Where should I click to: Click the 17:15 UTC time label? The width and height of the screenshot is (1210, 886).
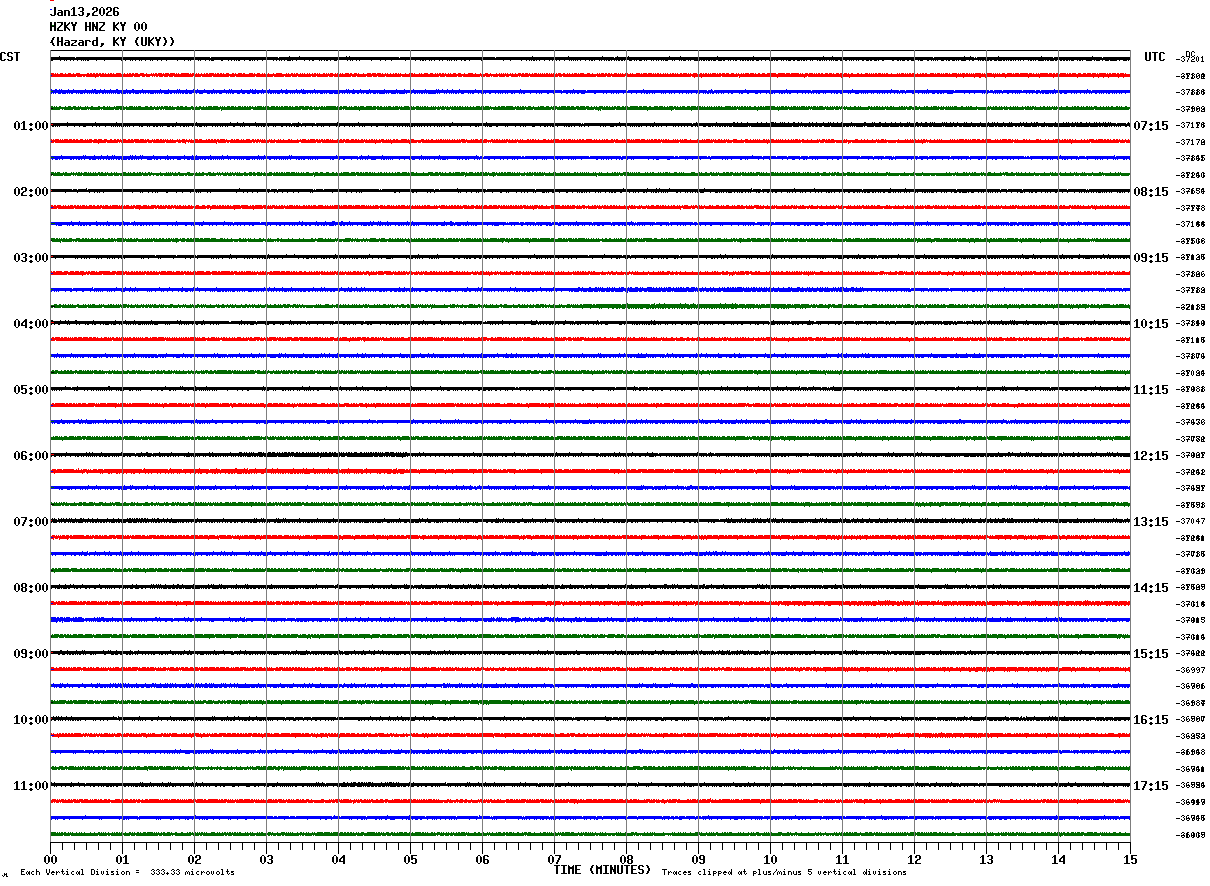[x=1151, y=786]
